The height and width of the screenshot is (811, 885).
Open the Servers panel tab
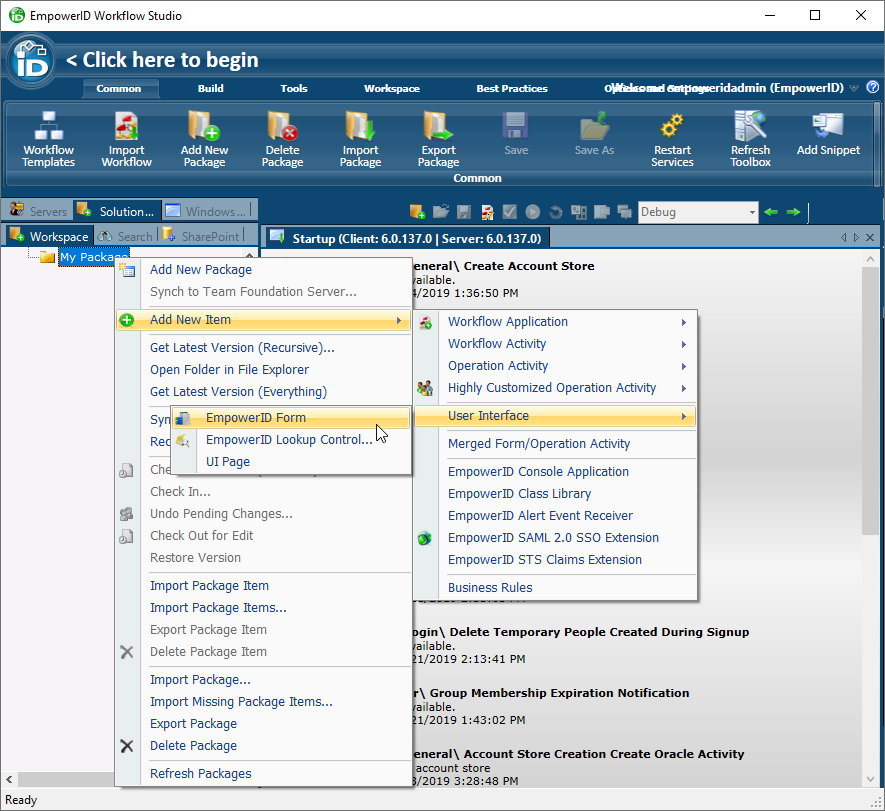tap(38, 211)
